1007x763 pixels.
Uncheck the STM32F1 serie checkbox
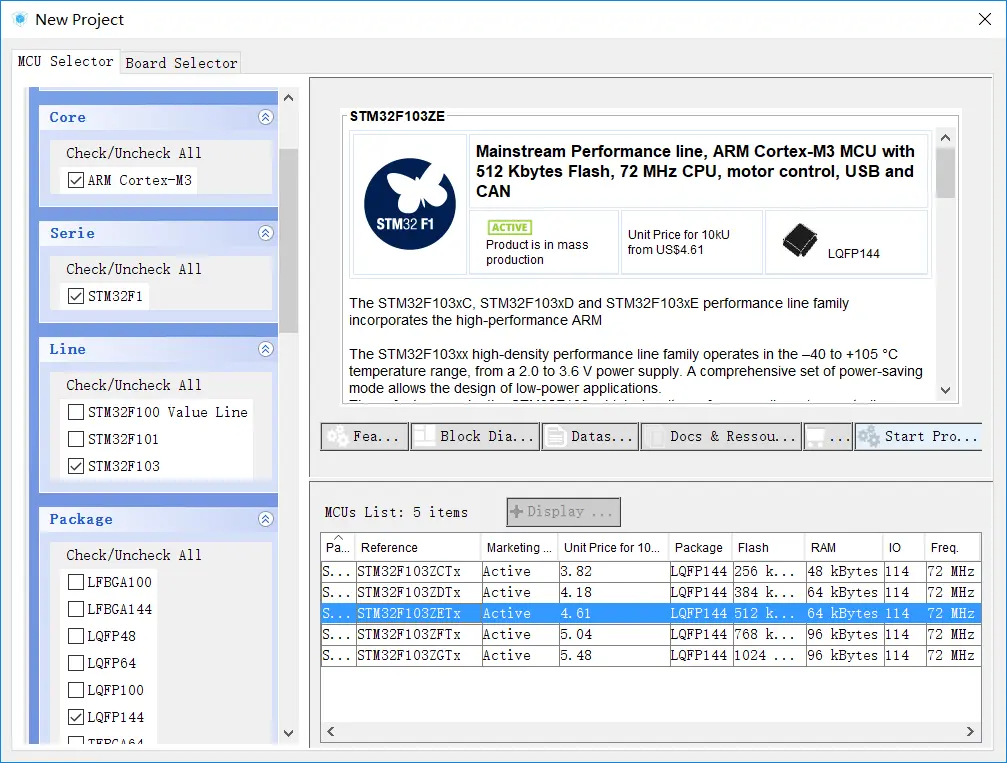[76, 296]
